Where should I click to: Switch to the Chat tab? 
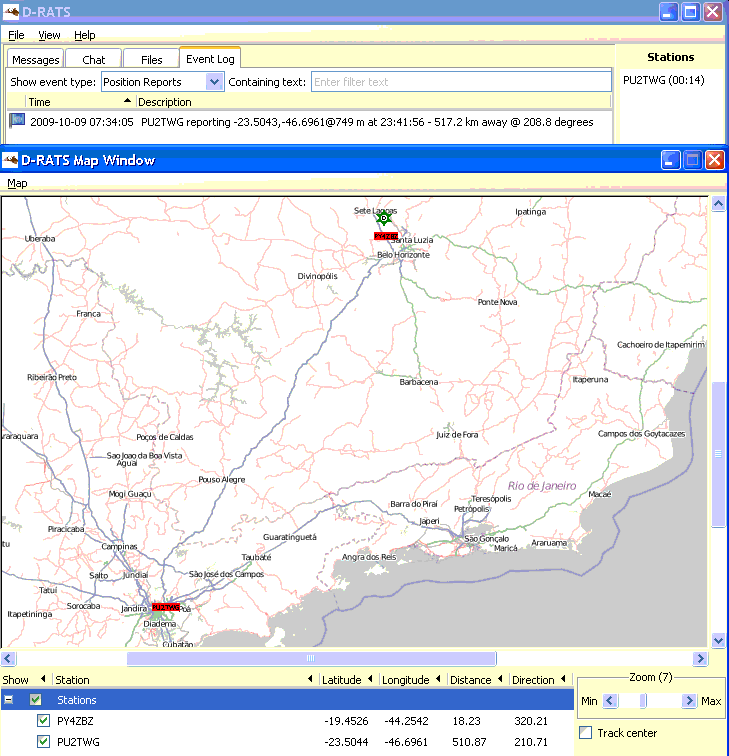pyautogui.click(x=93, y=60)
